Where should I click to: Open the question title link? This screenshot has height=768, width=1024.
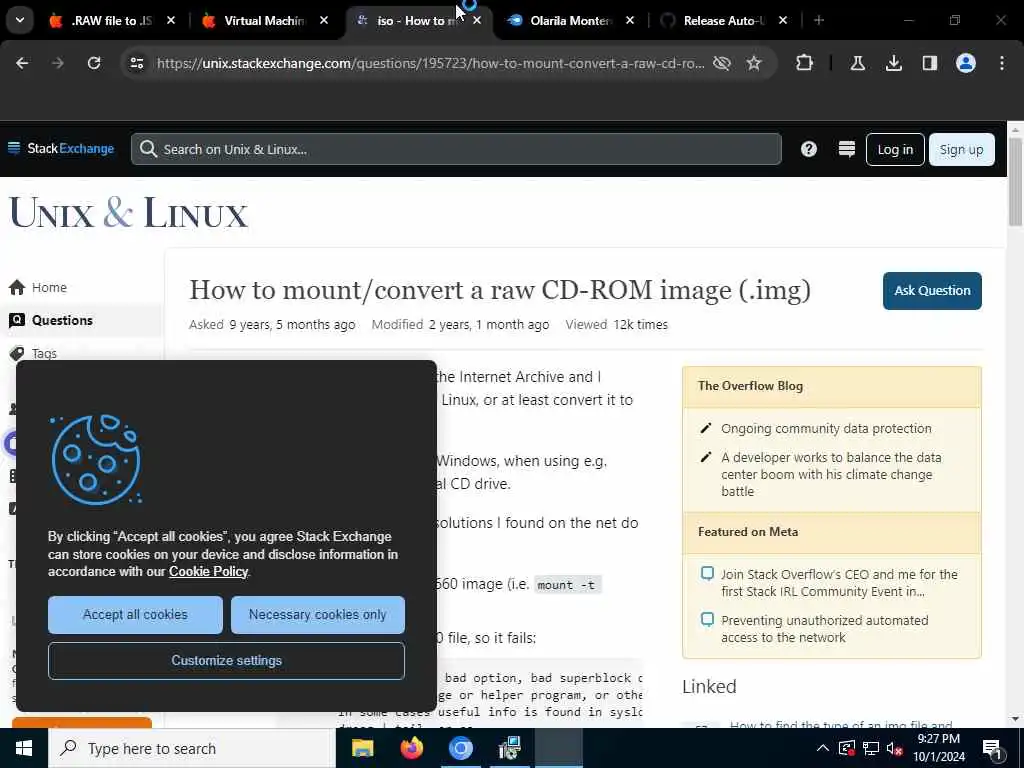pyautogui.click(x=500, y=289)
